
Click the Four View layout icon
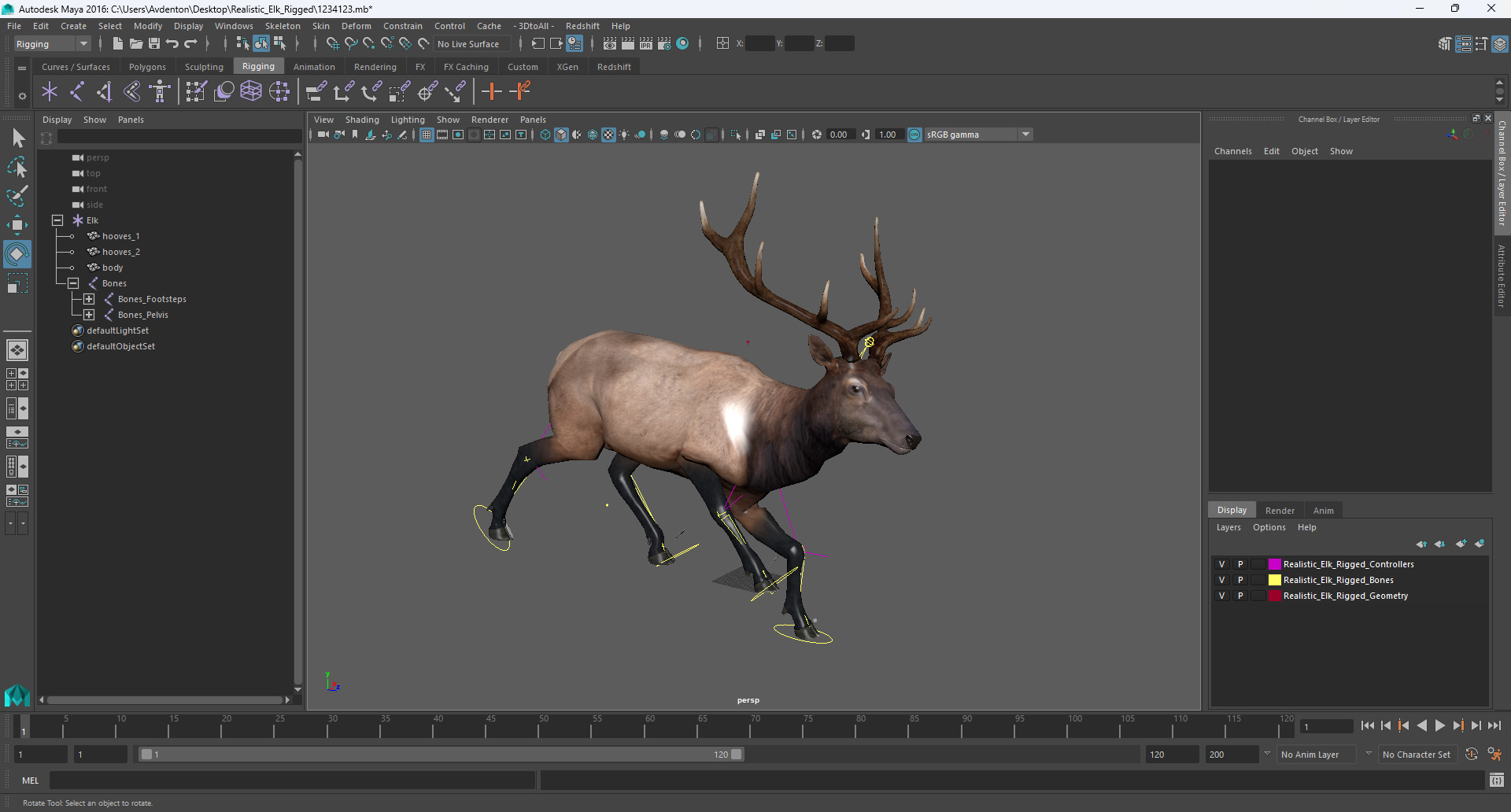(x=17, y=379)
